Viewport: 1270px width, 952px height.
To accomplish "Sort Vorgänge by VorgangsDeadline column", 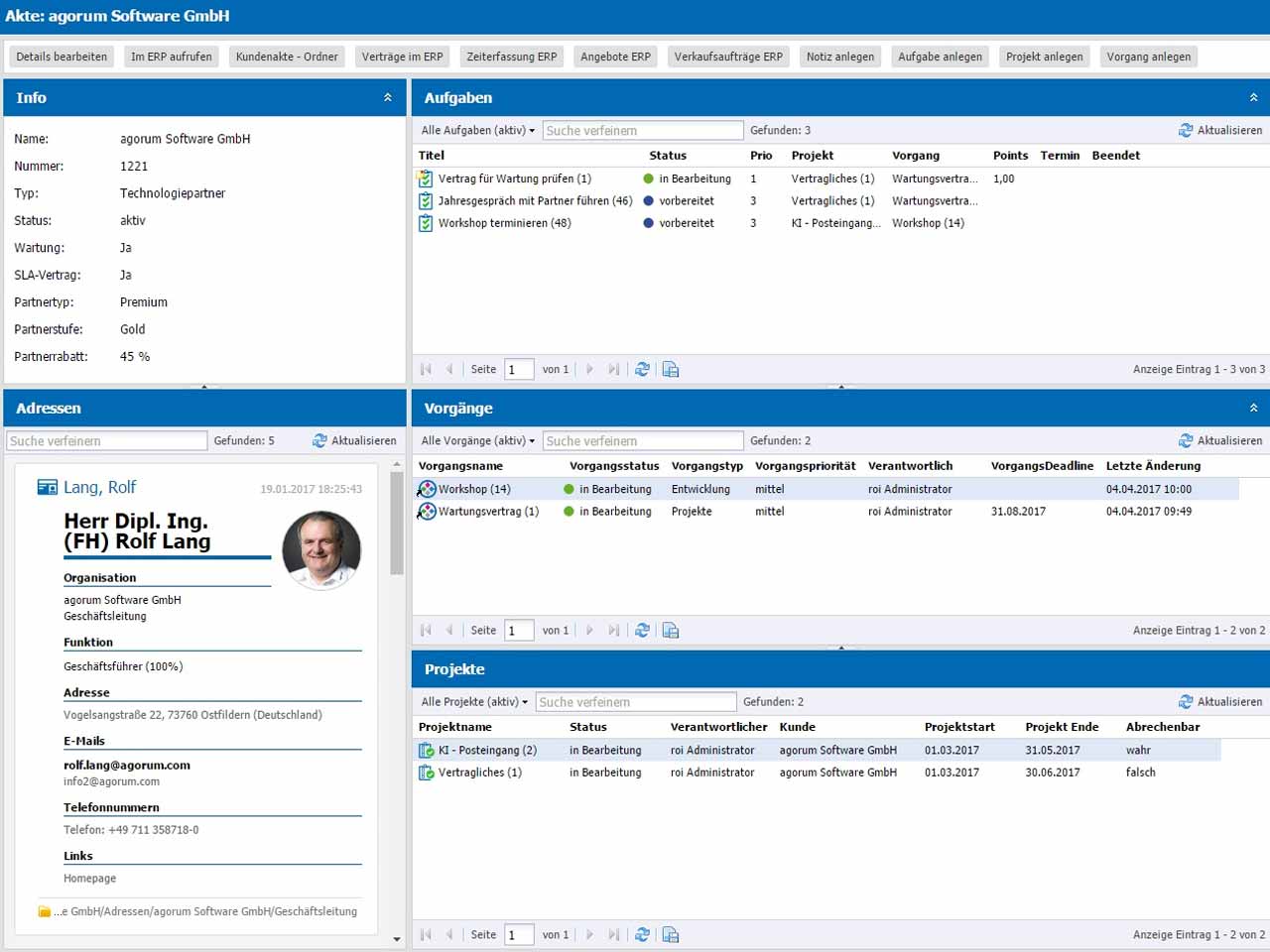I will (x=1043, y=465).
